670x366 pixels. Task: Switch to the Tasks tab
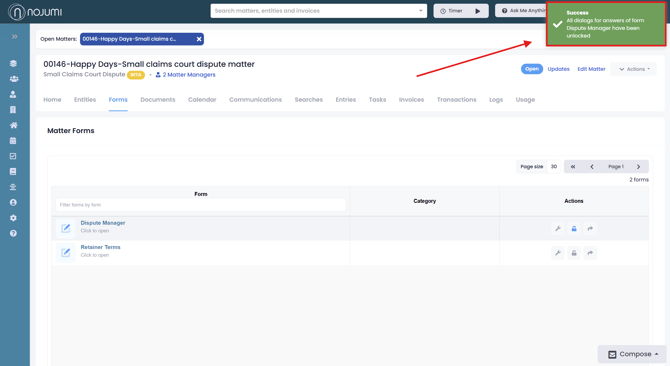[x=377, y=100]
